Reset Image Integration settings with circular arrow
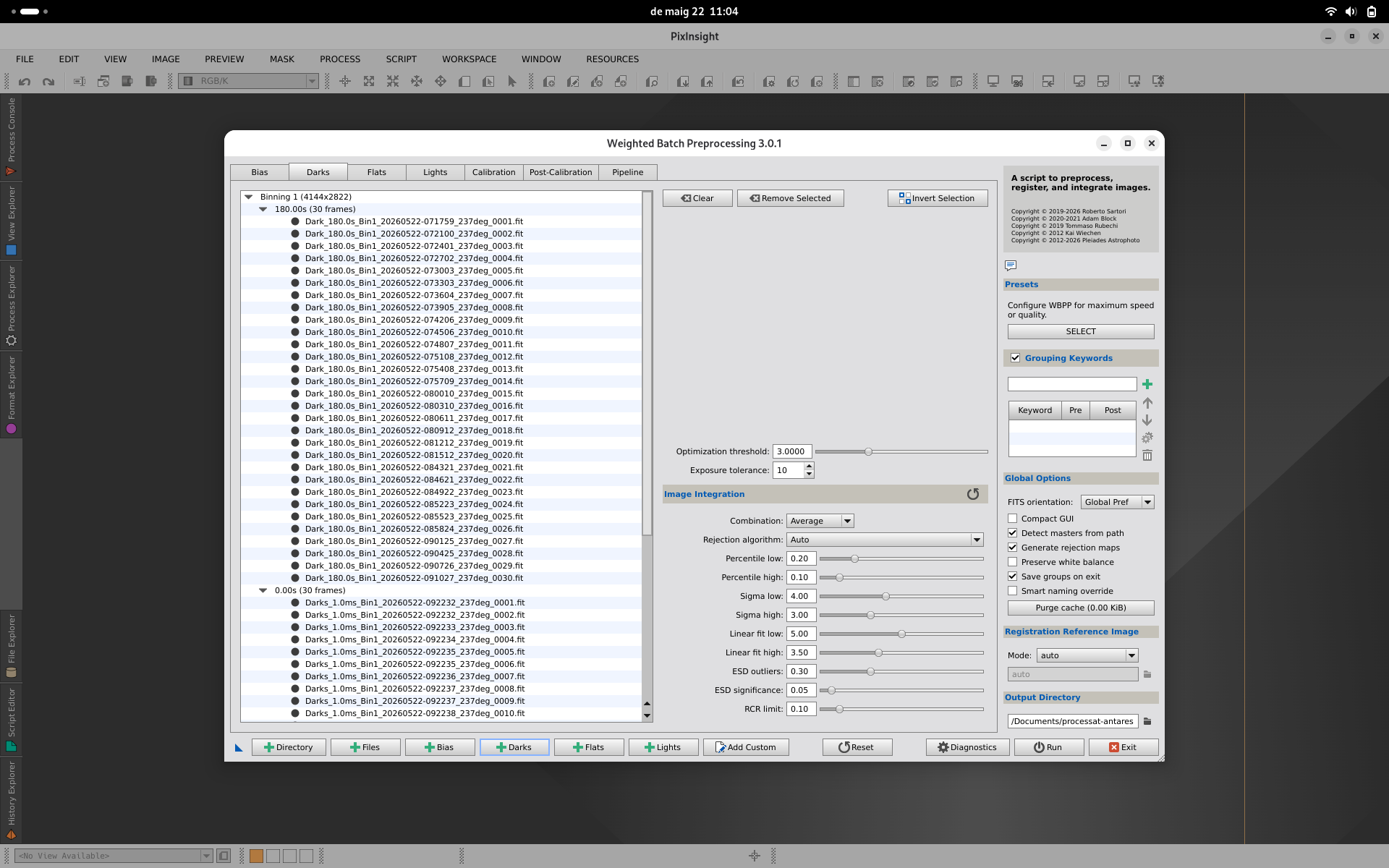1389x868 pixels. point(973,494)
